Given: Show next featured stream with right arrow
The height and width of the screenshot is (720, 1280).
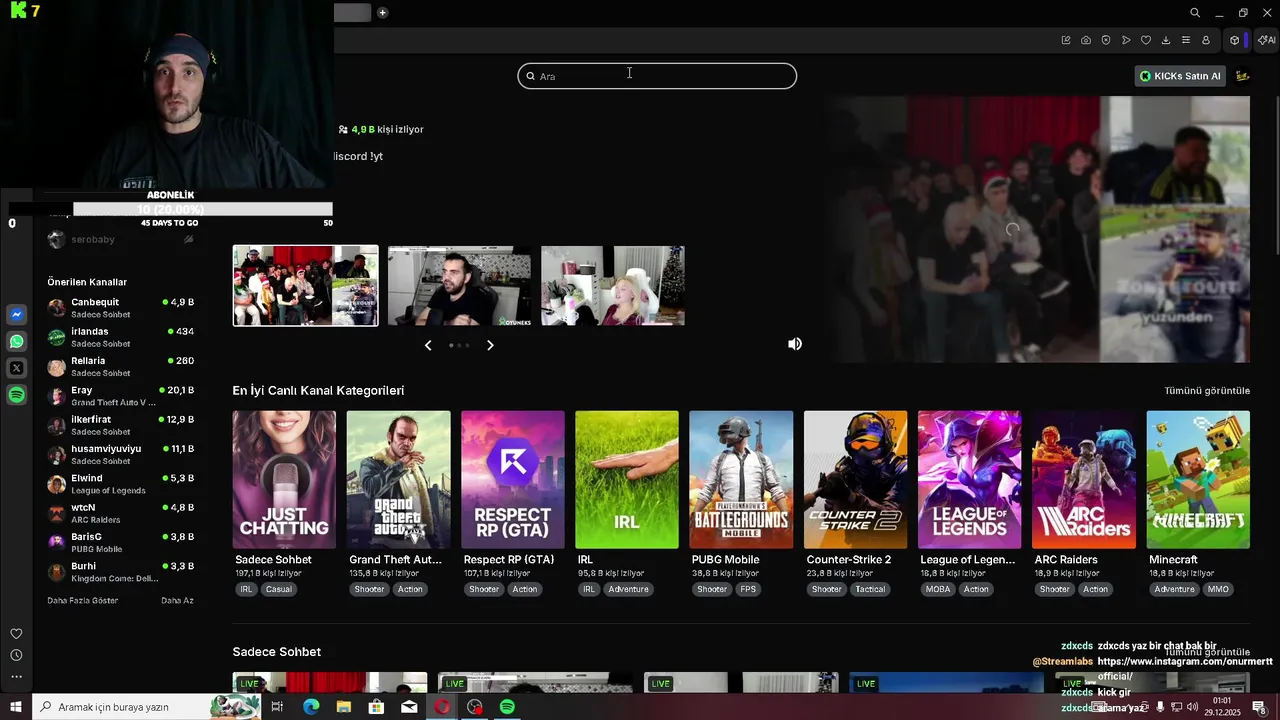Looking at the screenshot, I should pos(490,345).
